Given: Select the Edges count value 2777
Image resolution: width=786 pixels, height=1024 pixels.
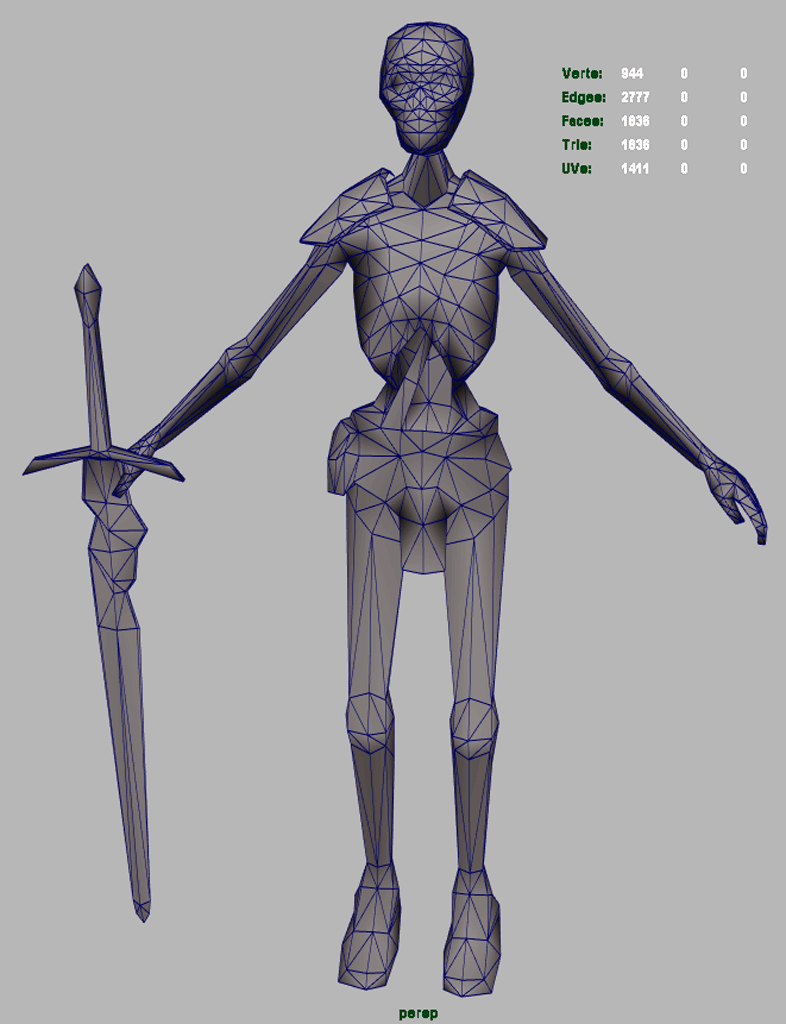Looking at the screenshot, I should [x=634, y=98].
